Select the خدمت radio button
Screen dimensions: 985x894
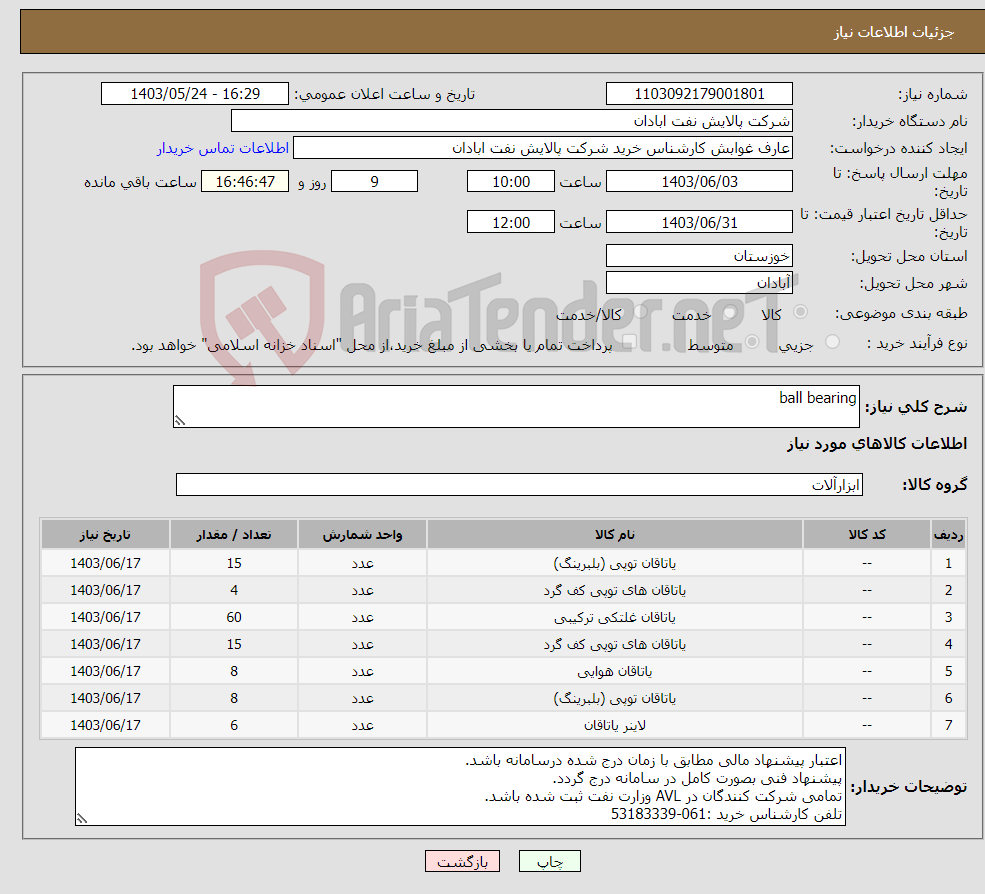point(730,312)
